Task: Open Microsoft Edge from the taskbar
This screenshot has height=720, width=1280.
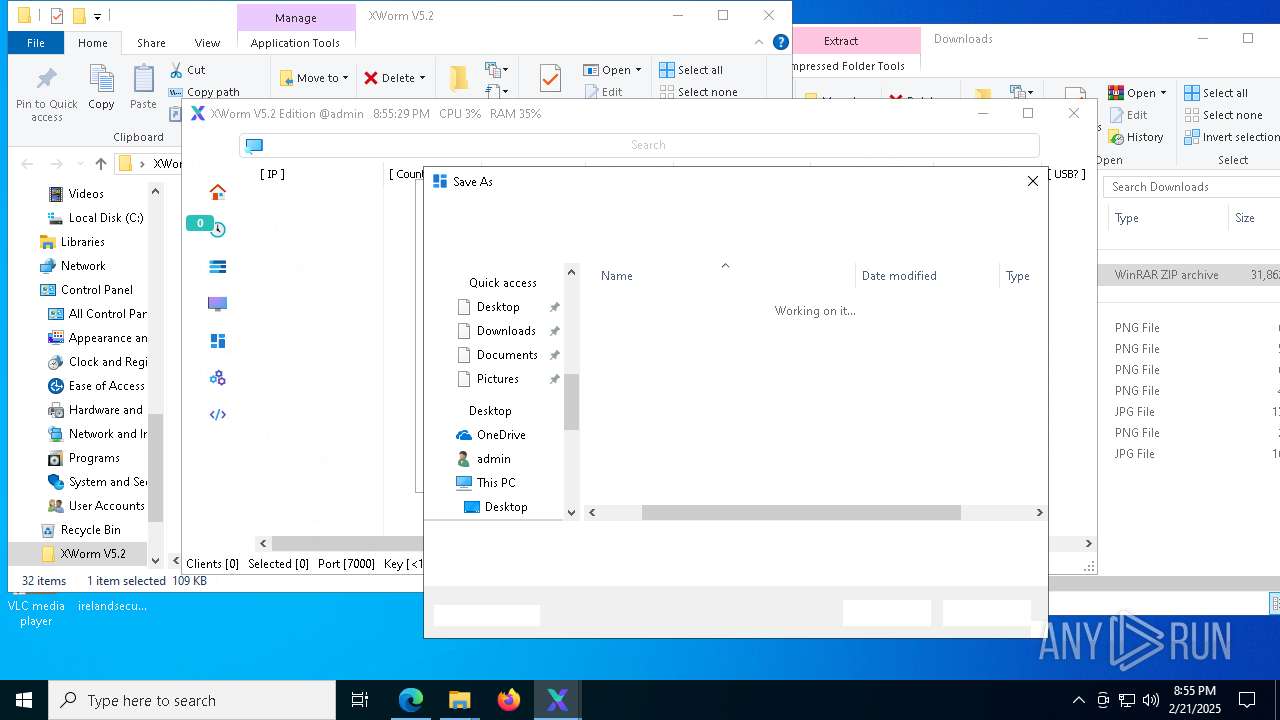Action: point(411,700)
